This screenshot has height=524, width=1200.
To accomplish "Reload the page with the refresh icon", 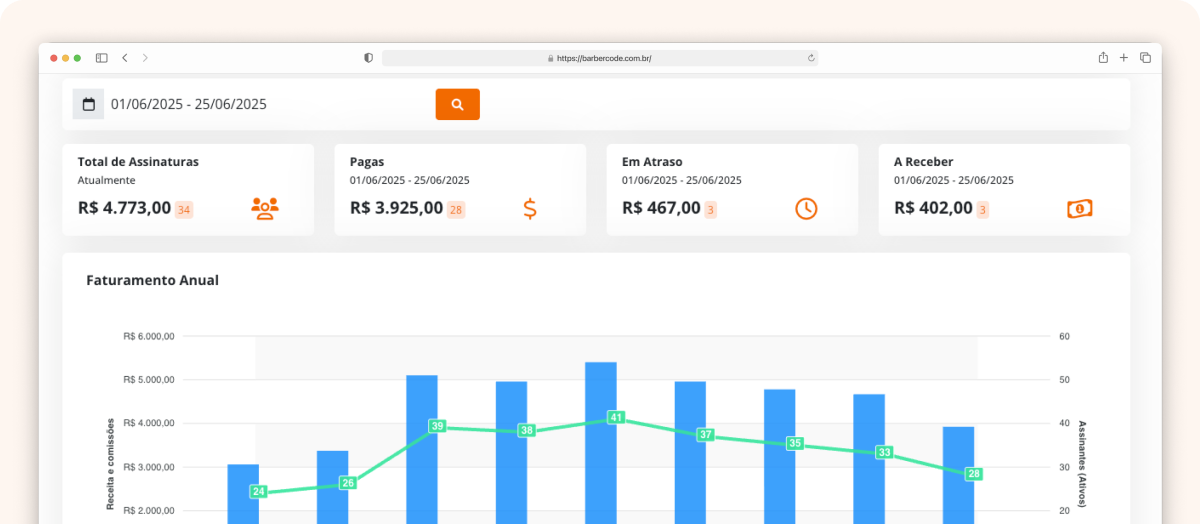I will click(x=811, y=58).
